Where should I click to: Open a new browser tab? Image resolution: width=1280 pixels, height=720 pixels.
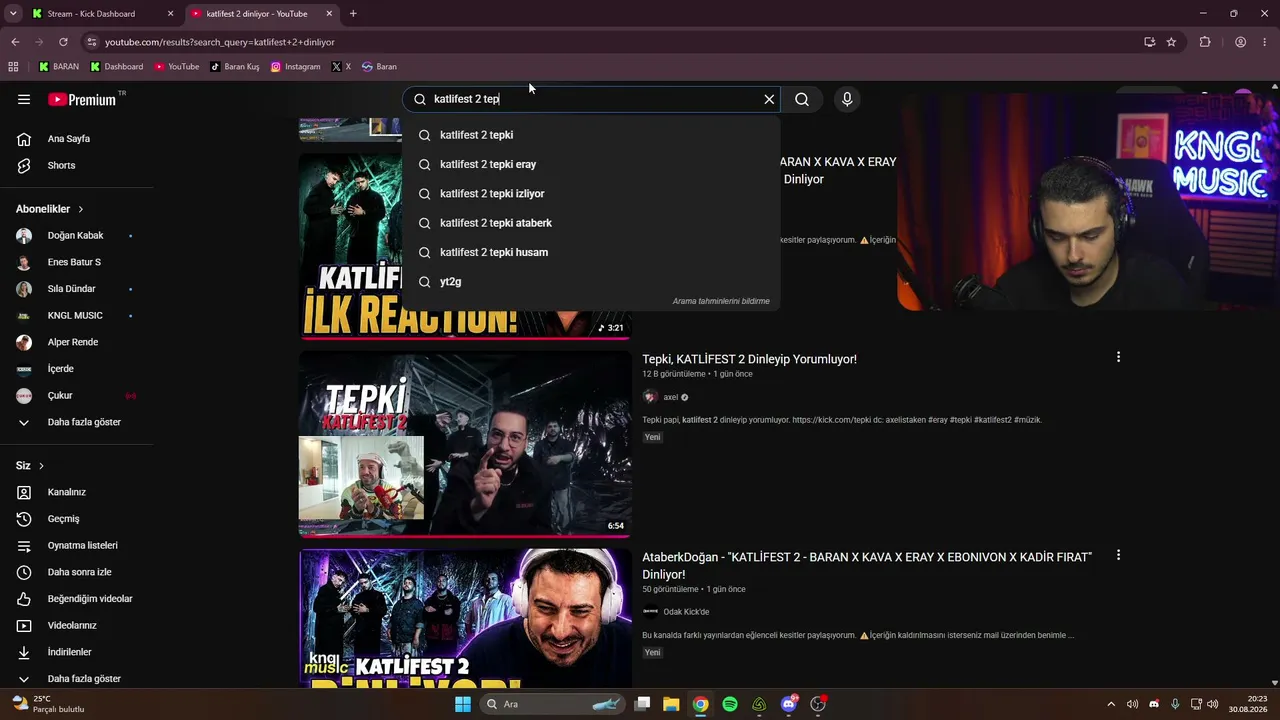[353, 14]
